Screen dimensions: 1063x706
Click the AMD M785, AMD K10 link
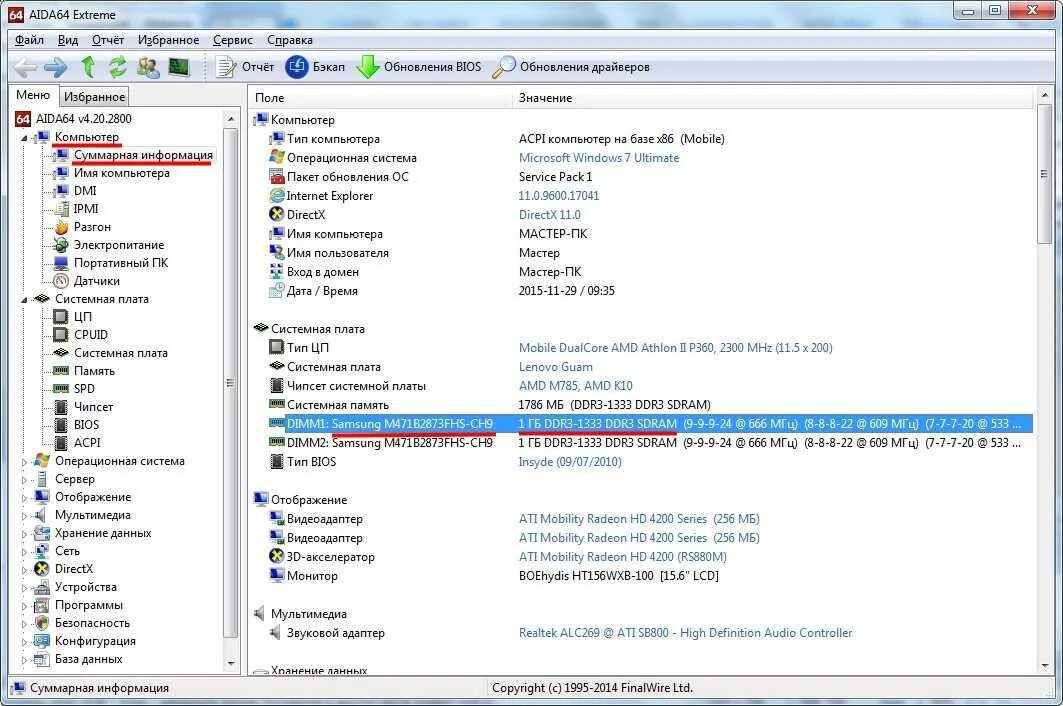576,386
